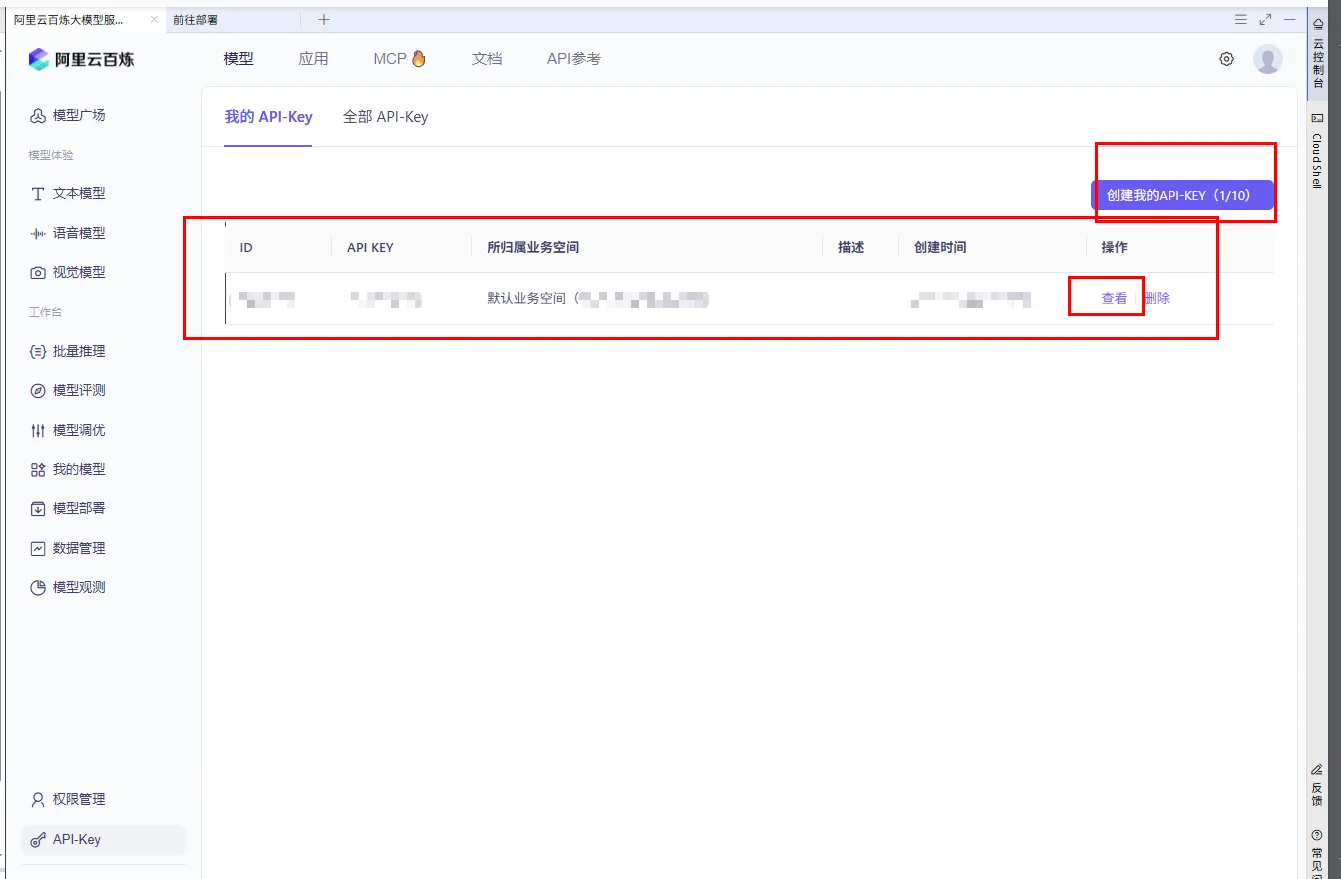This screenshot has height=879, width=1341.
Task: Open 我的模型 in the sidebar
Action: pyautogui.click(x=68, y=469)
